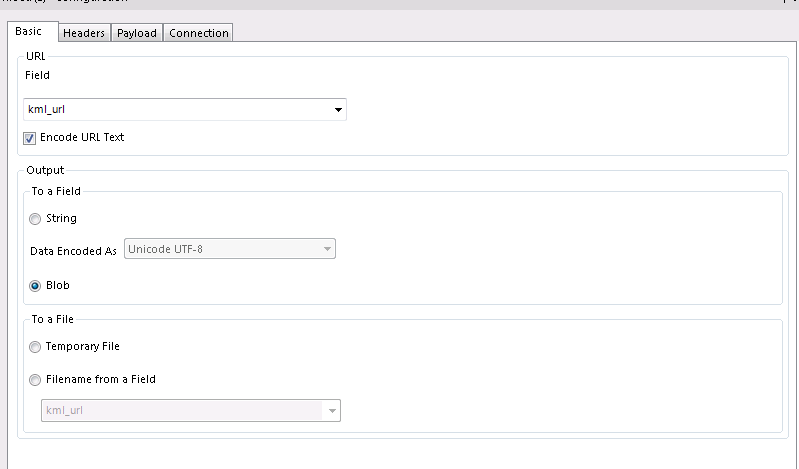799x469 pixels.
Task: Select the Blob output radio button
Action: (35, 285)
